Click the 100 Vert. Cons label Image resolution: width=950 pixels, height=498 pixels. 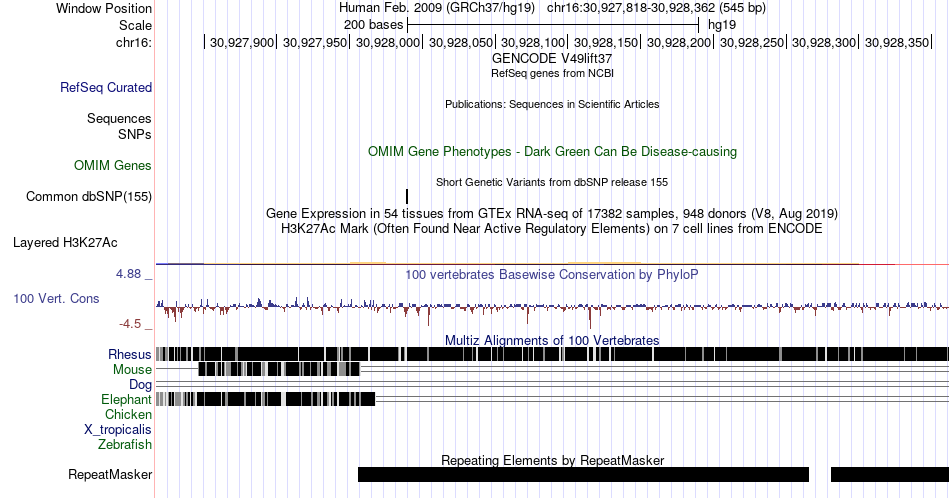tap(56, 298)
